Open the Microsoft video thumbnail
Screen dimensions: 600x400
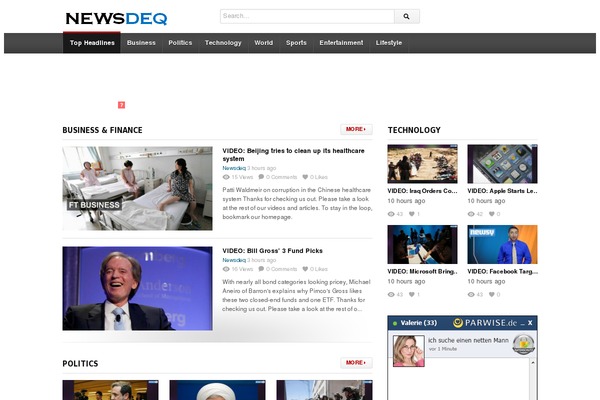[x=422, y=244]
